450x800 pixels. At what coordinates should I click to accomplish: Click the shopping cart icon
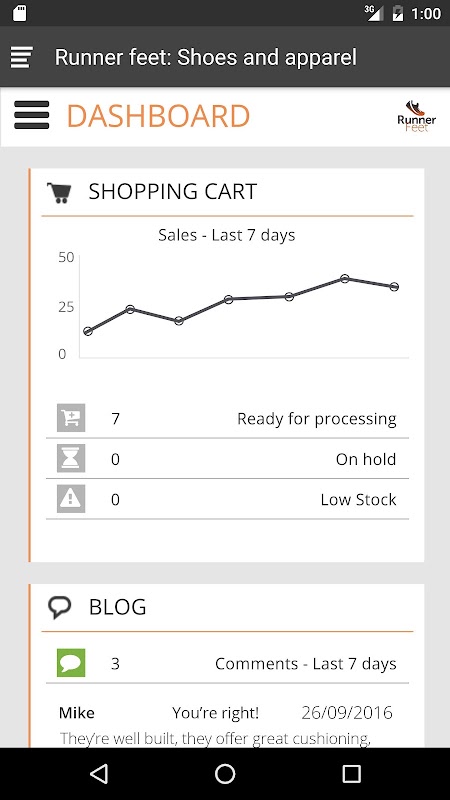[59, 192]
